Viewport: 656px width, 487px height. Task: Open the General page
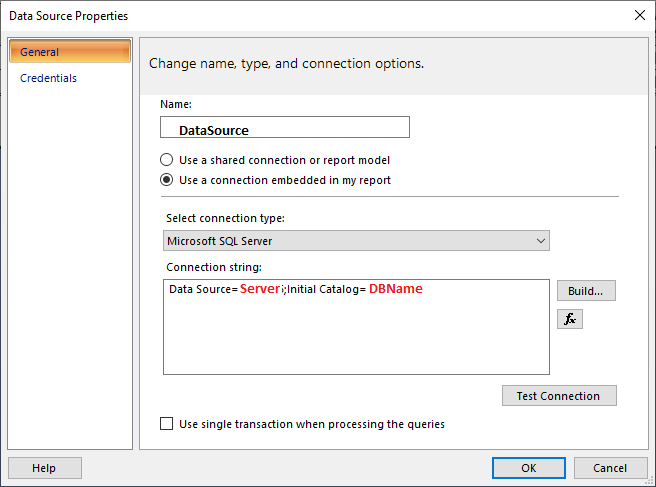coord(70,52)
